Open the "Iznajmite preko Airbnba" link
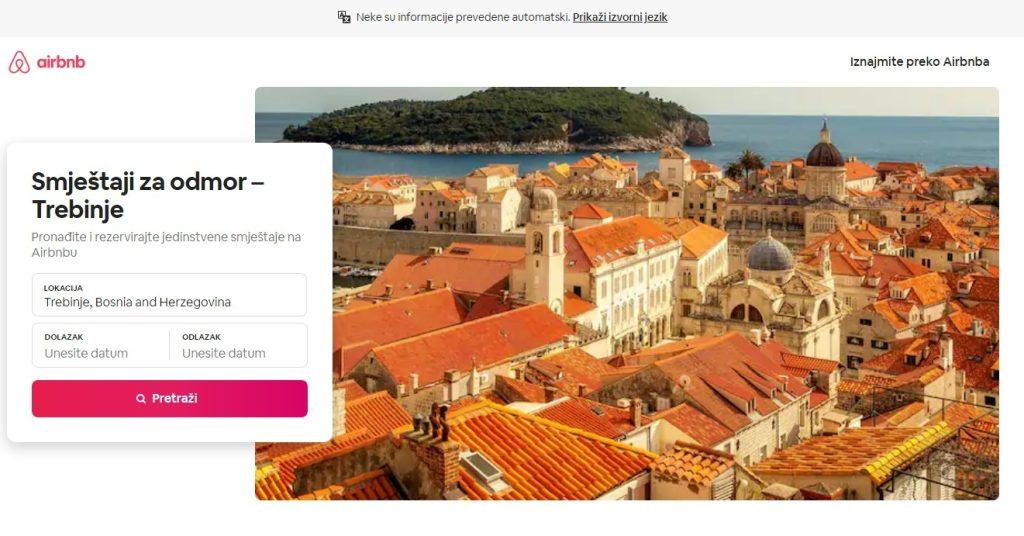Screen dimensions: 1024x536 point(920,61)
